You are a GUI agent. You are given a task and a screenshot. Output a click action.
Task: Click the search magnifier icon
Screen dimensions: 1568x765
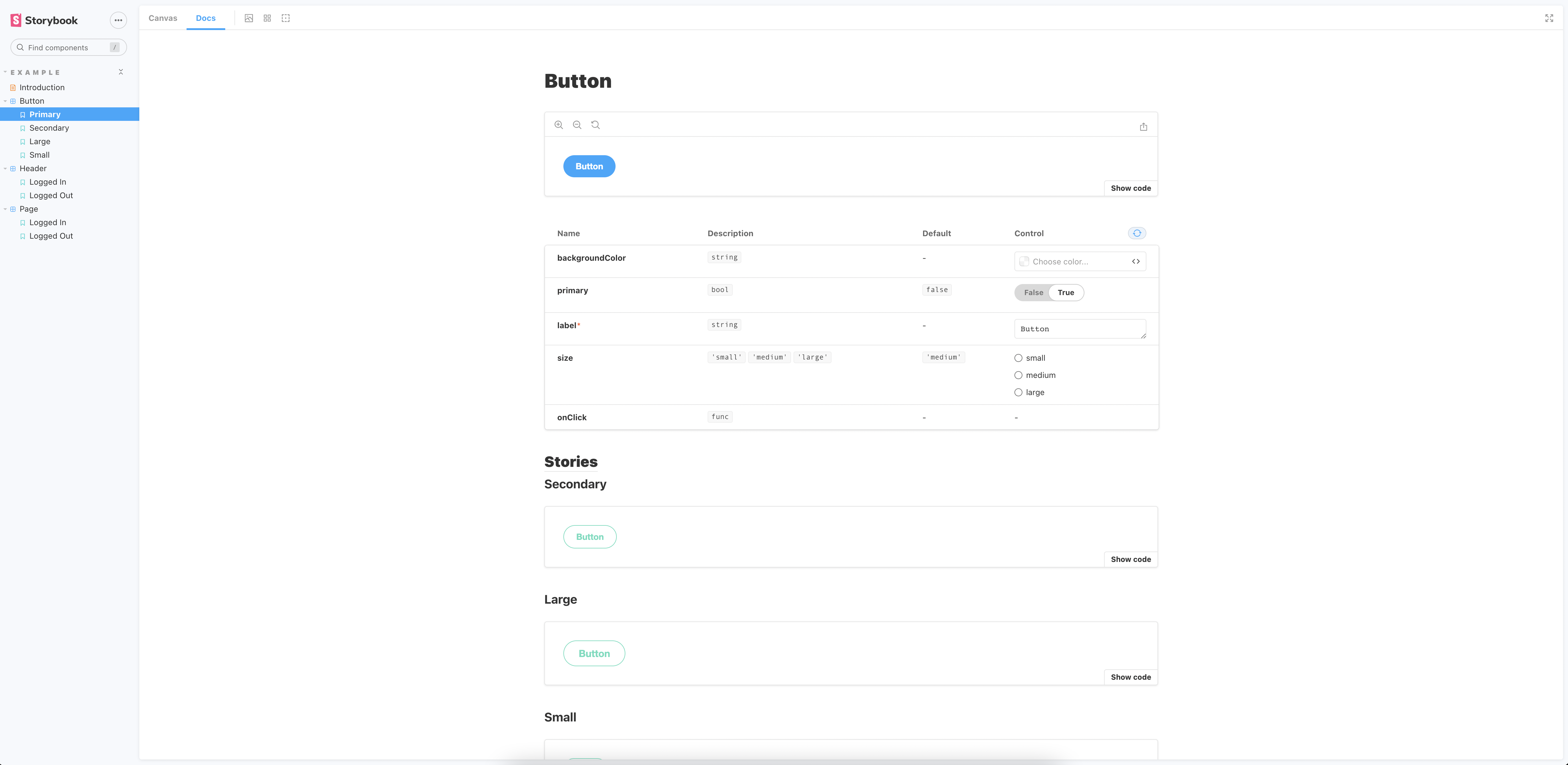(20, 48)
